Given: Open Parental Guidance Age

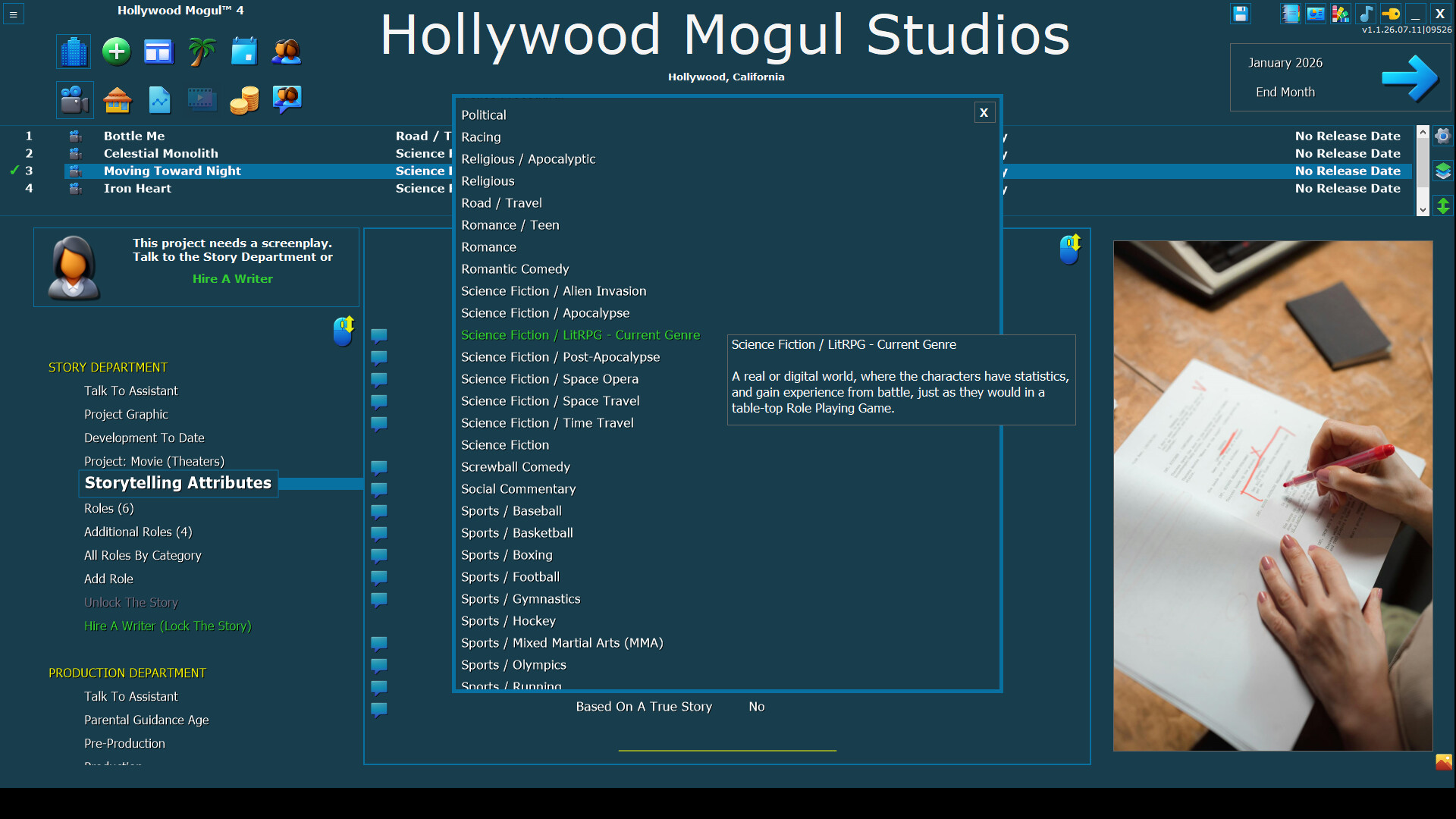Looking at the screenshot, I should [146, 720].
